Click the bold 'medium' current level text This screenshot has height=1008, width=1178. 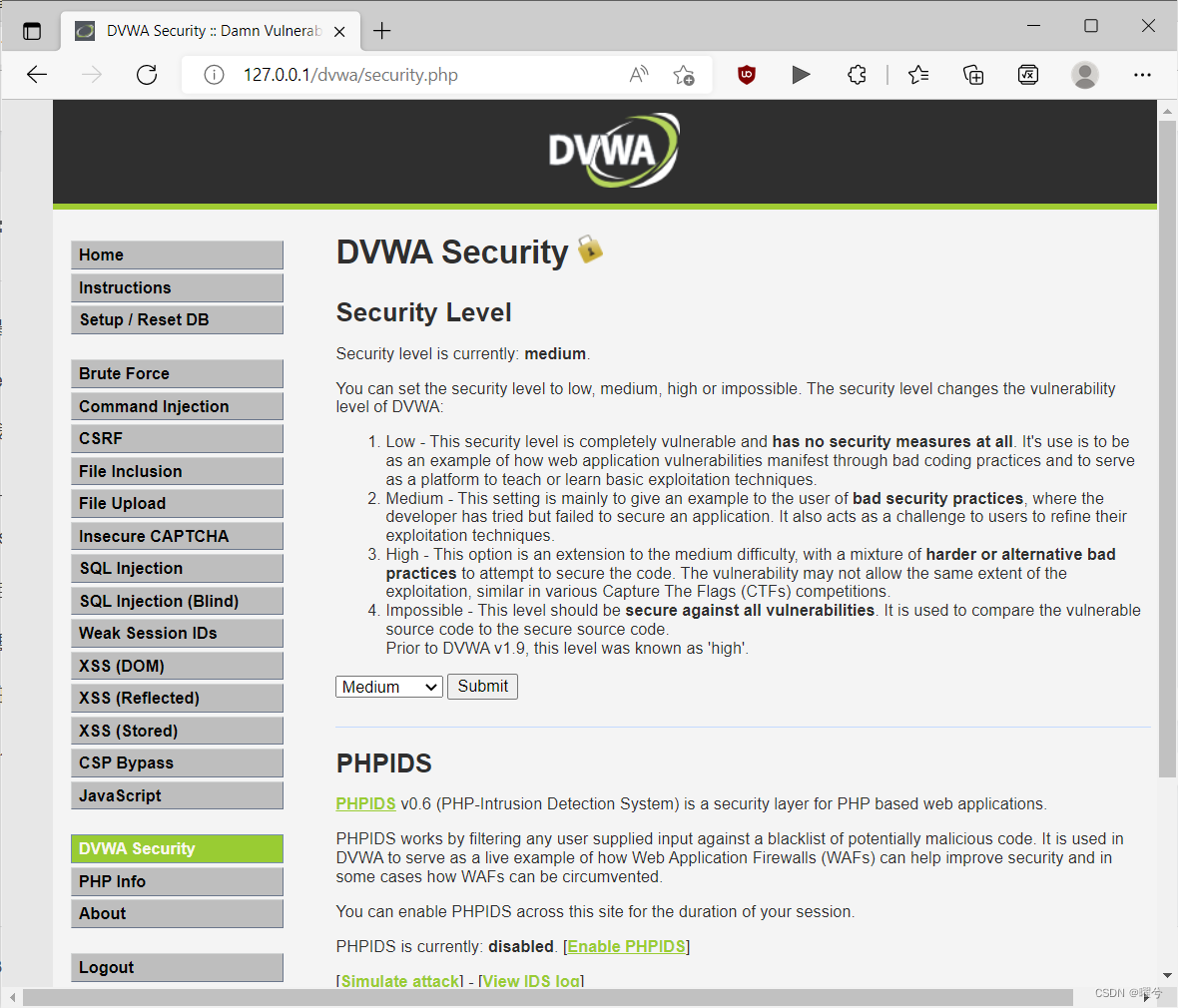(555, 353)
